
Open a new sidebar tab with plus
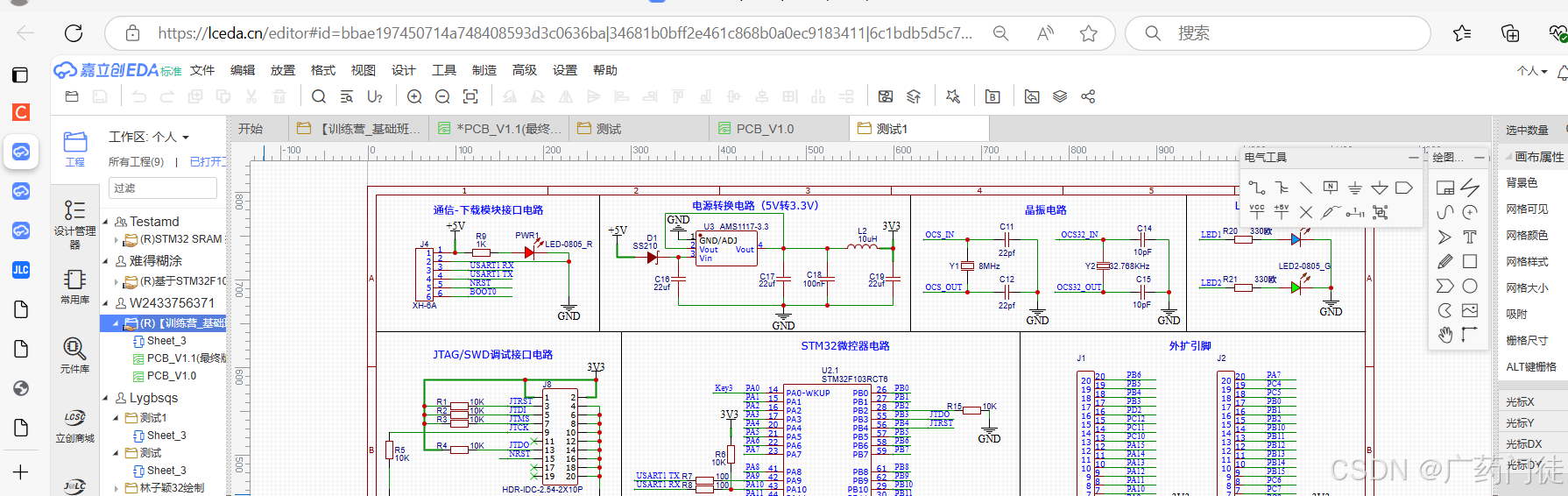tap(20, 472)
